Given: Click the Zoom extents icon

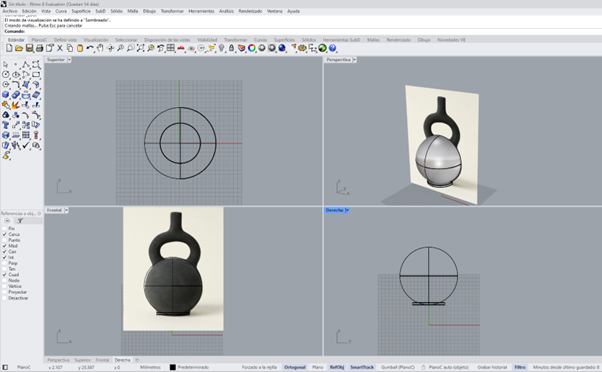Looking at the screenshot, I should [x=141, y=48].
